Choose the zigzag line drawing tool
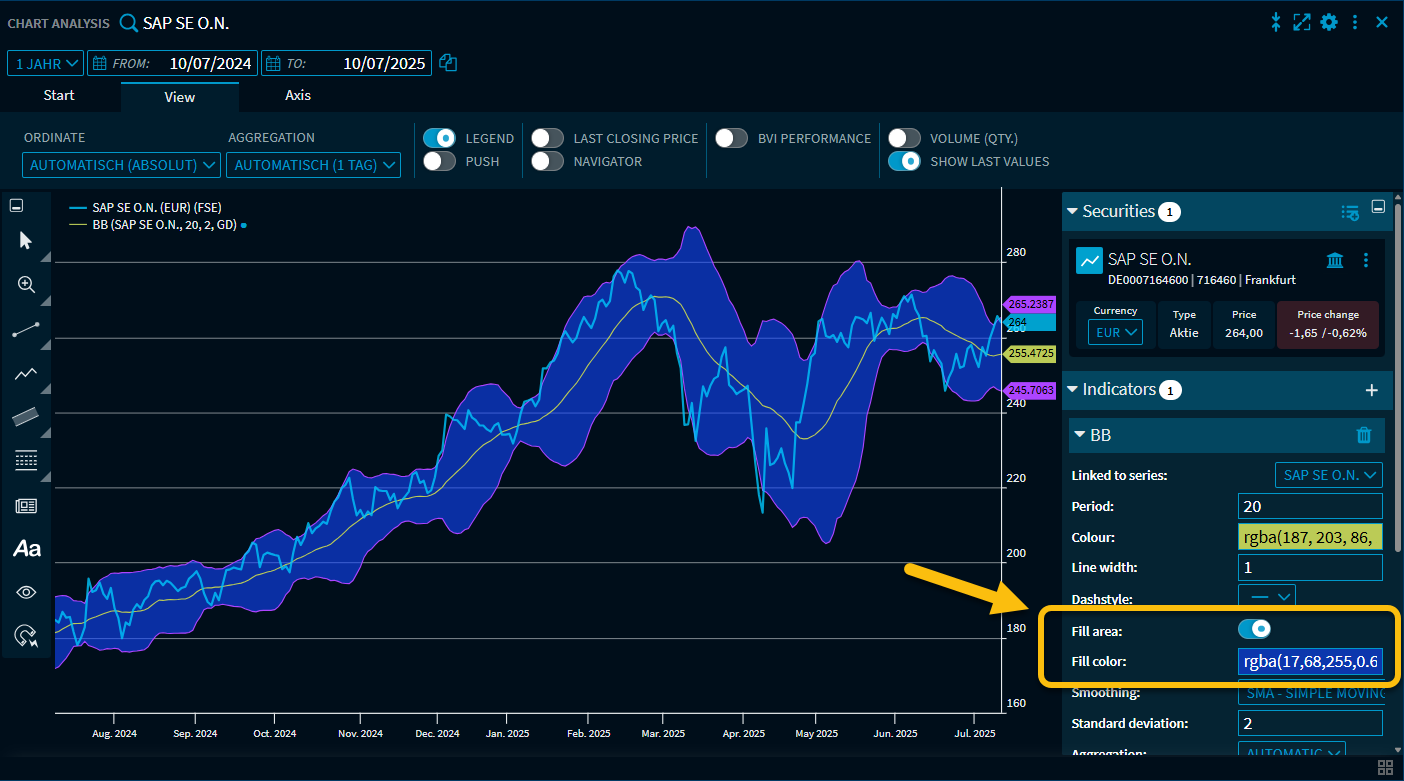The width and height of the screenshot is (1404, 781). (x=27, y=374)
